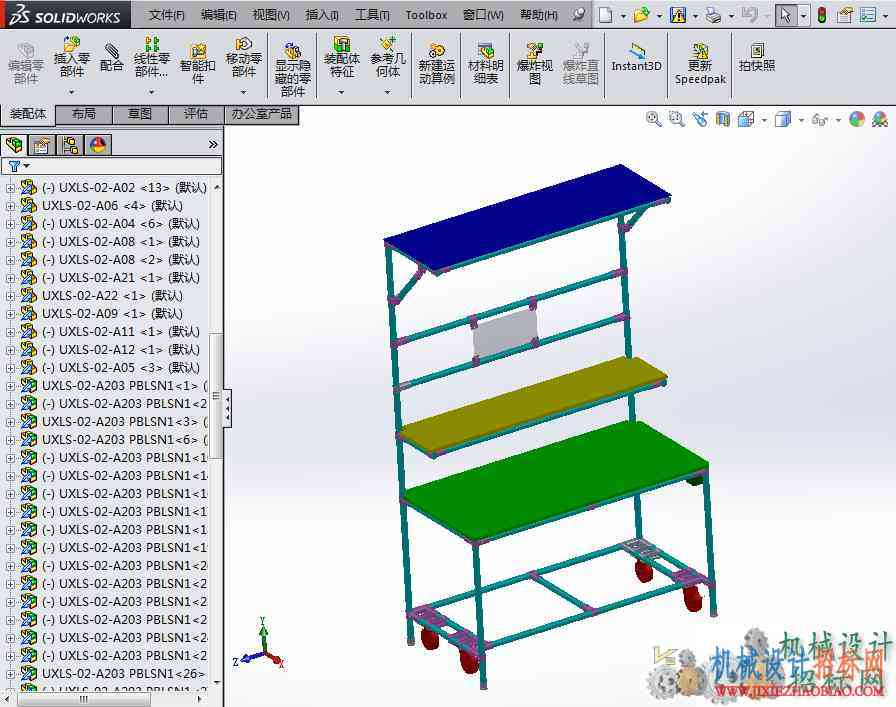Expand the UXLS-02-A22 <1> component node
896x707 pixels.
point(10,296)
